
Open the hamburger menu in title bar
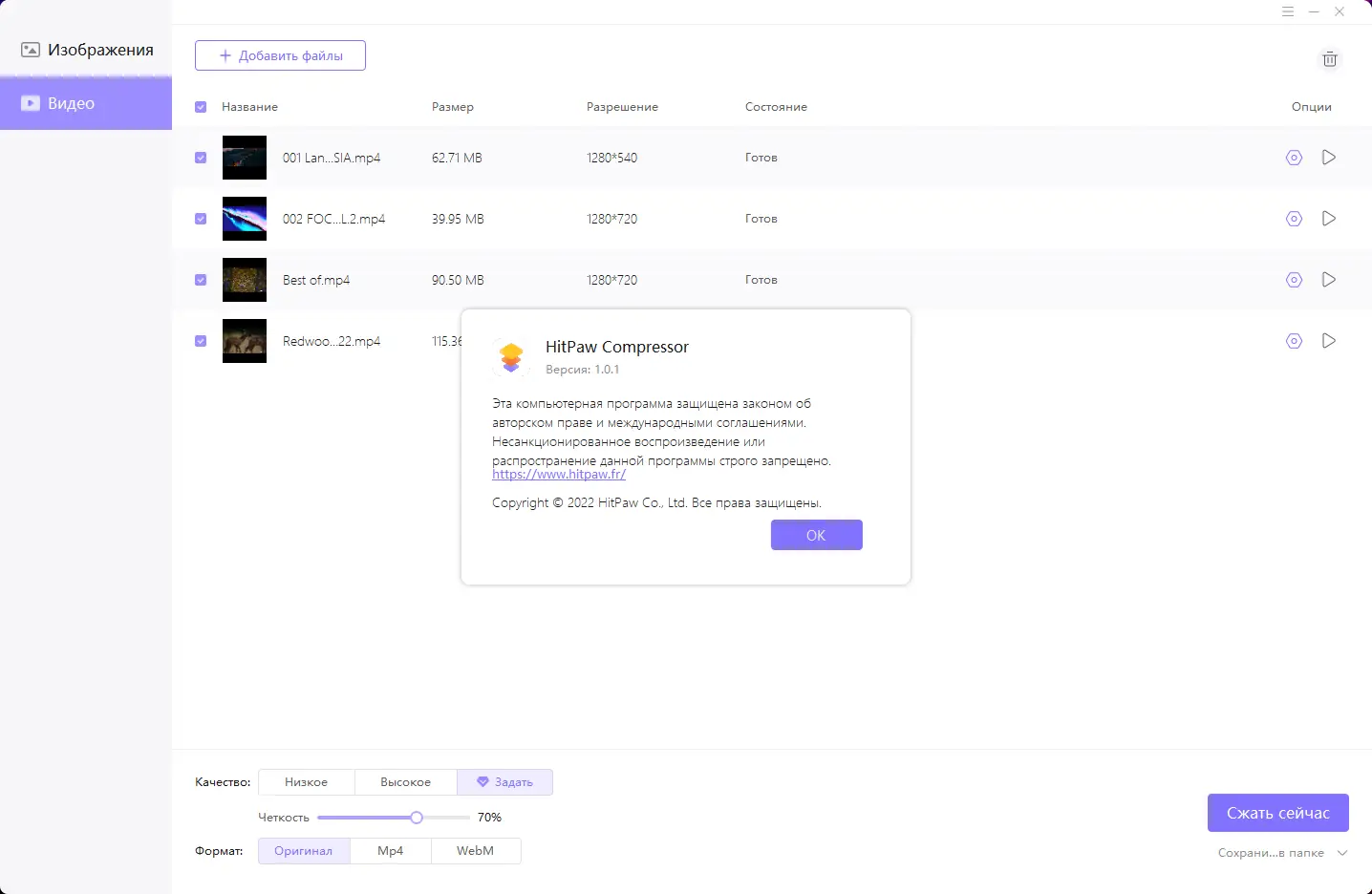click(x=1288, y=12)
